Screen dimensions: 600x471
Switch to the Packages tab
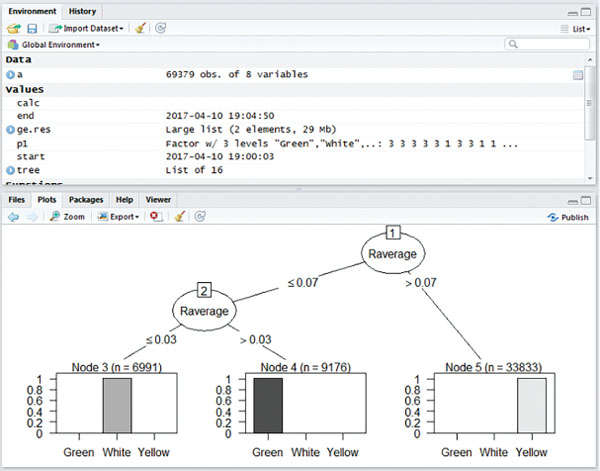[x=86, y=200]
